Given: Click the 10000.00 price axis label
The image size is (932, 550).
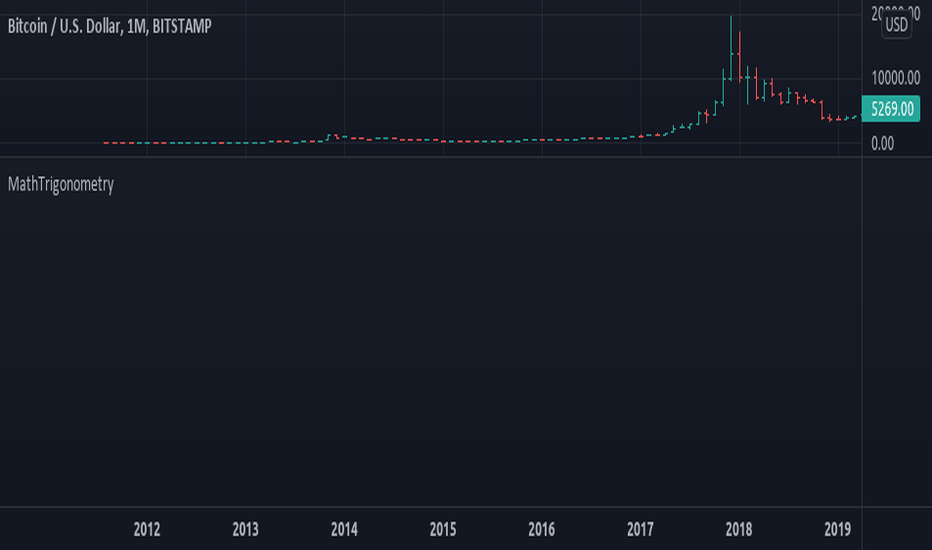Looking at the screenshot, I should tap(896, 78).
